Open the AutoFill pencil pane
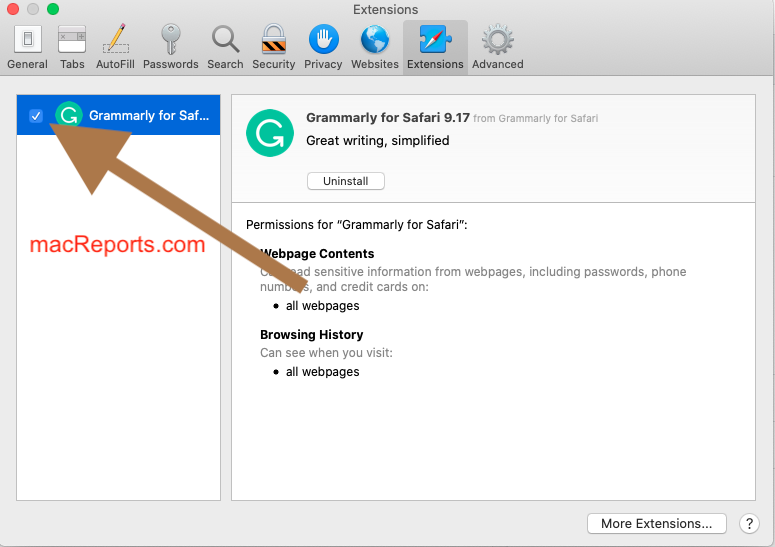The width and height of the screenshot is (775, 547). tap(115, 47)
